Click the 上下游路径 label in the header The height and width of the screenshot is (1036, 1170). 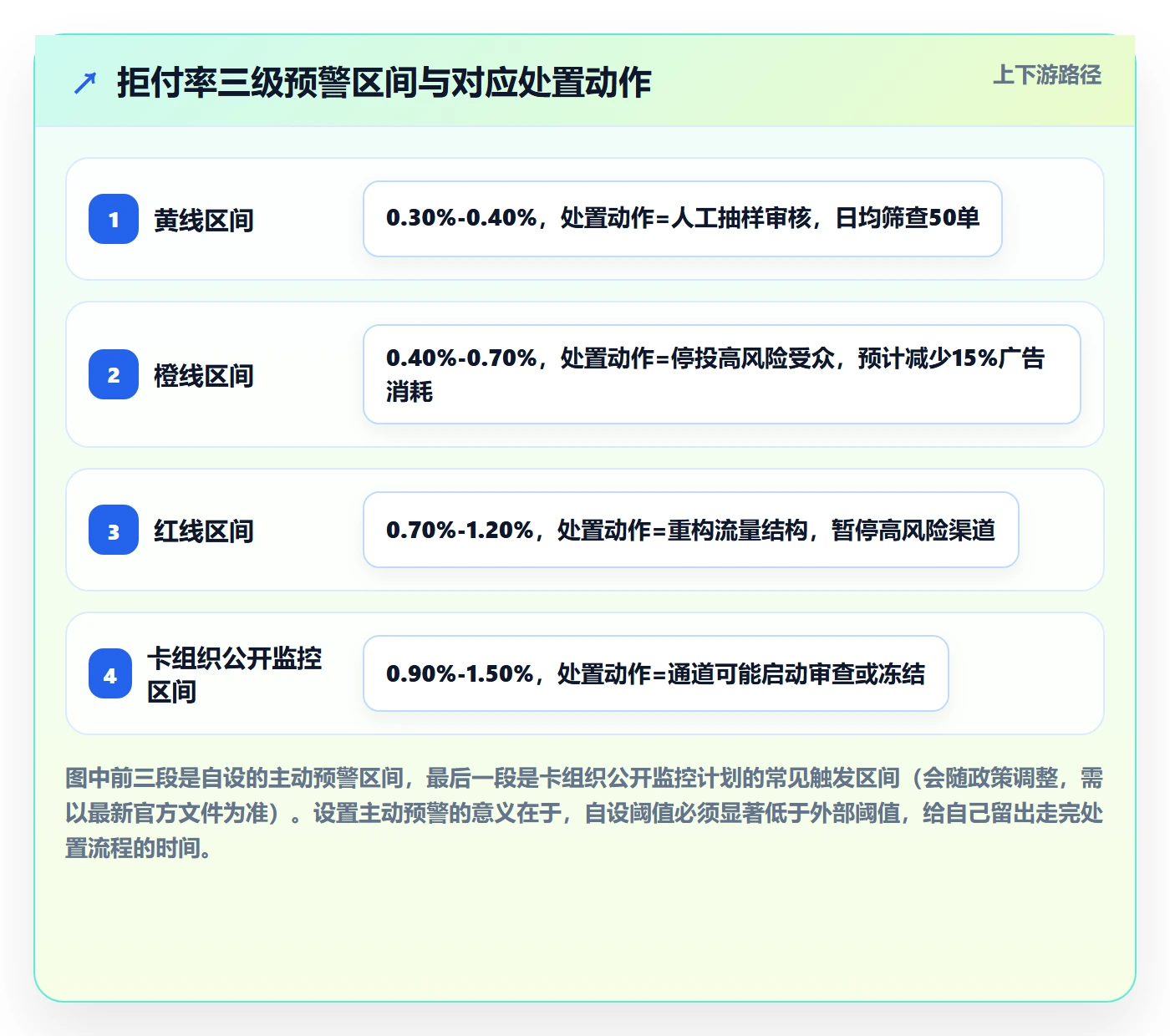(1047, 75)
